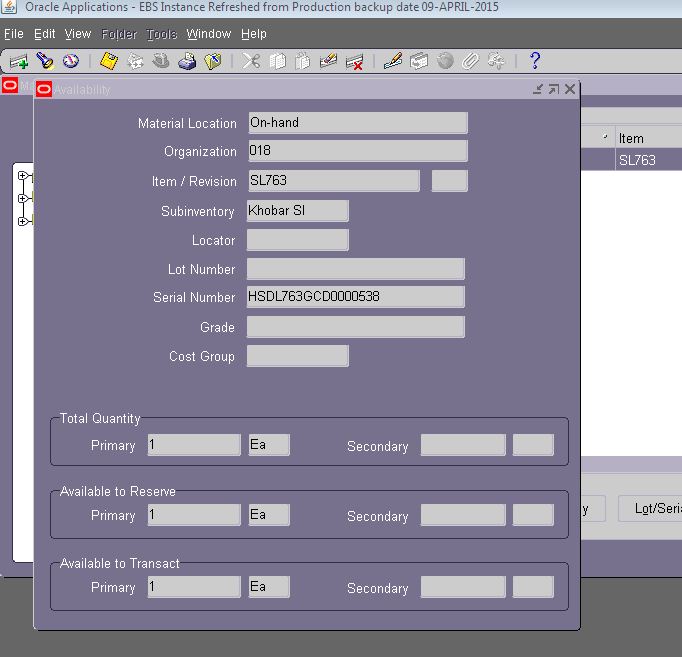This screenshot has width=682, height=657.
Task: Expand the topmost tree node plus sign
Action: click(22, 175)
